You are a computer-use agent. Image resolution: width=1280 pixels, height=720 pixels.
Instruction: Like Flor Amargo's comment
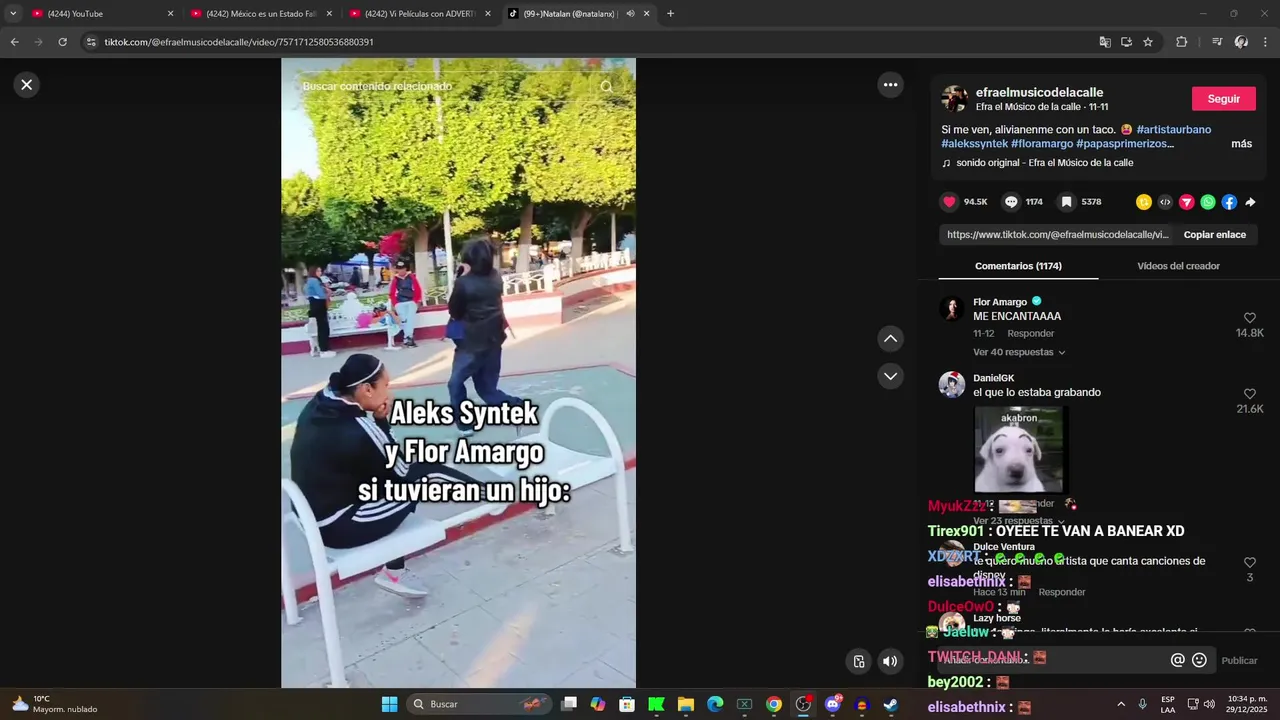pyautogui.click(x=1250, y=318)
